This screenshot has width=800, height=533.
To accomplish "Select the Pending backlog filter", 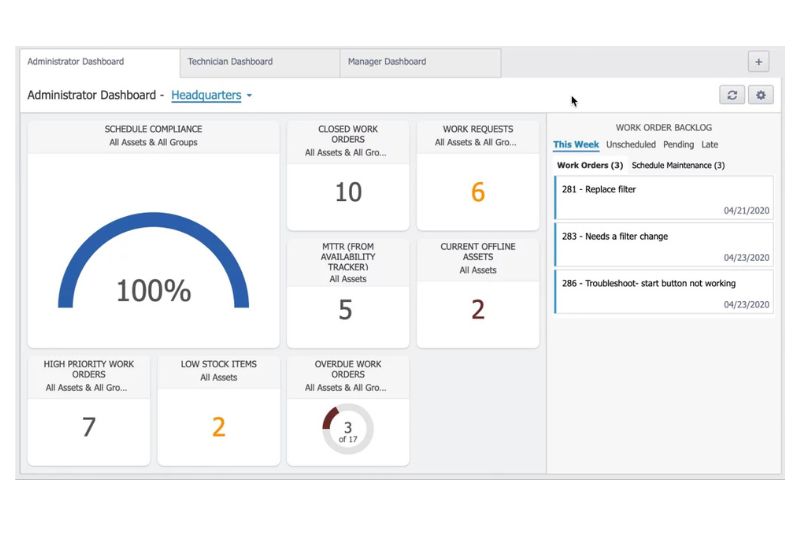I will (x=678, y=145).
